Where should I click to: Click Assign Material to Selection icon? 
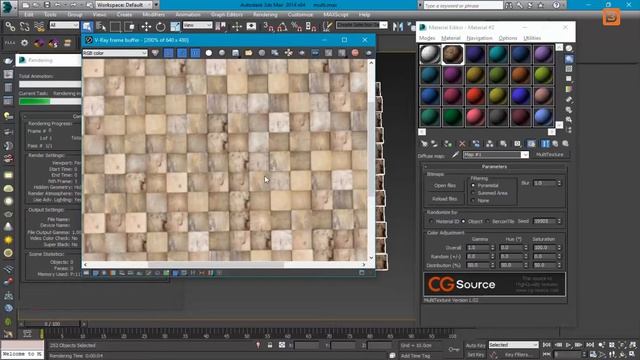coord(448,144)
